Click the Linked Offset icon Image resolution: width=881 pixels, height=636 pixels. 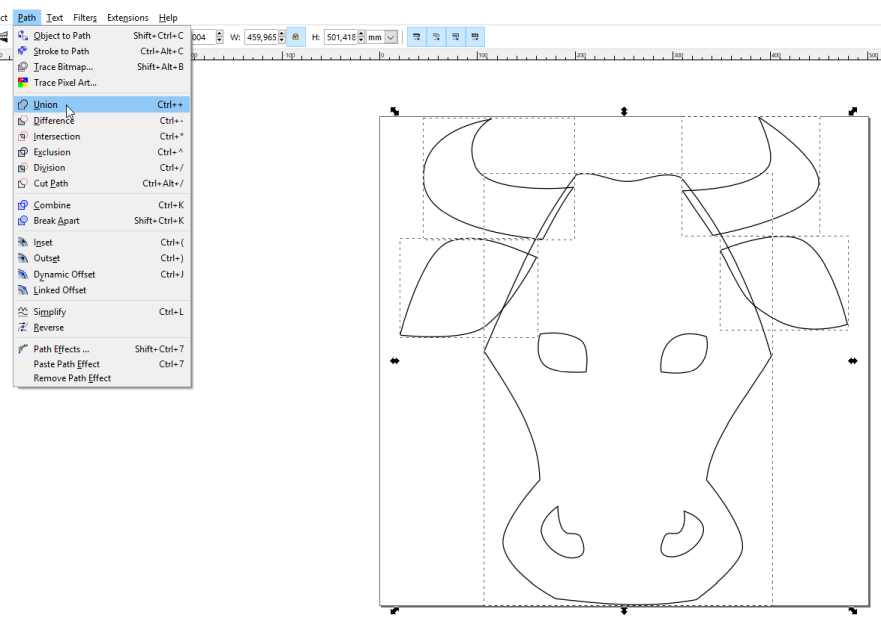22,290
